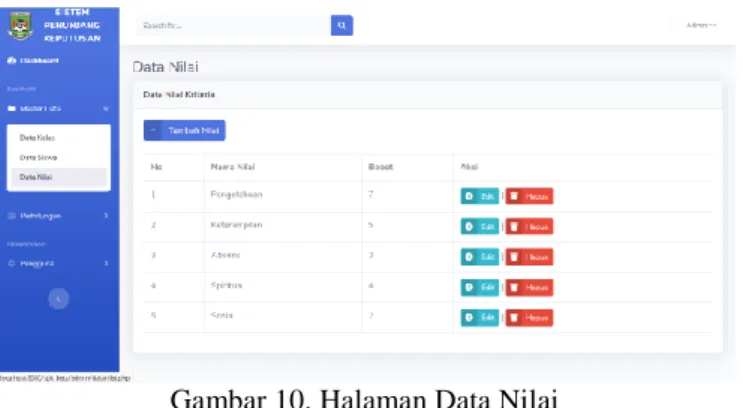The width and height of the screenshot is (743, 408).
Task: Edit the Spiritual row
Action: 480,287
